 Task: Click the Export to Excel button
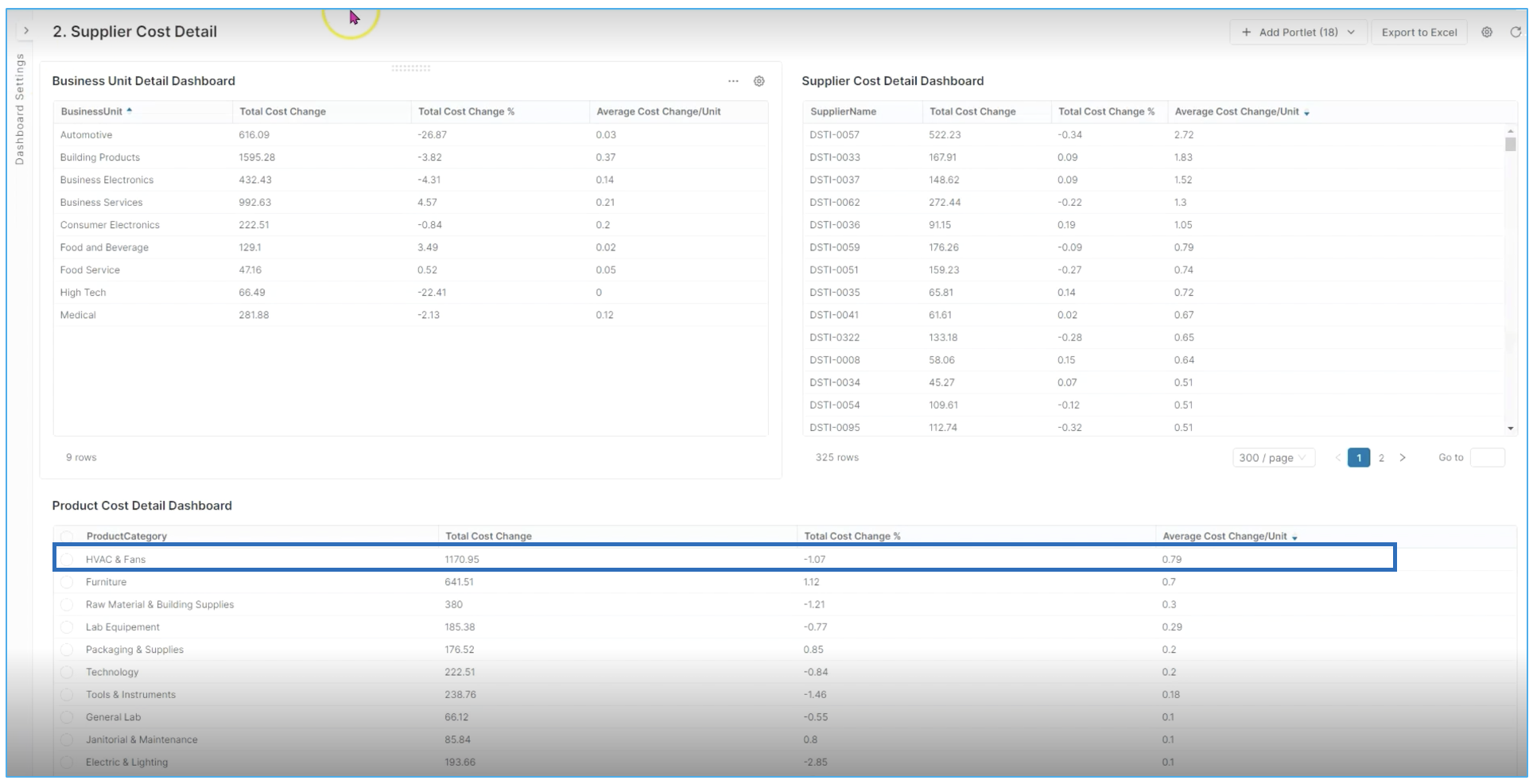click(1419, 33)
